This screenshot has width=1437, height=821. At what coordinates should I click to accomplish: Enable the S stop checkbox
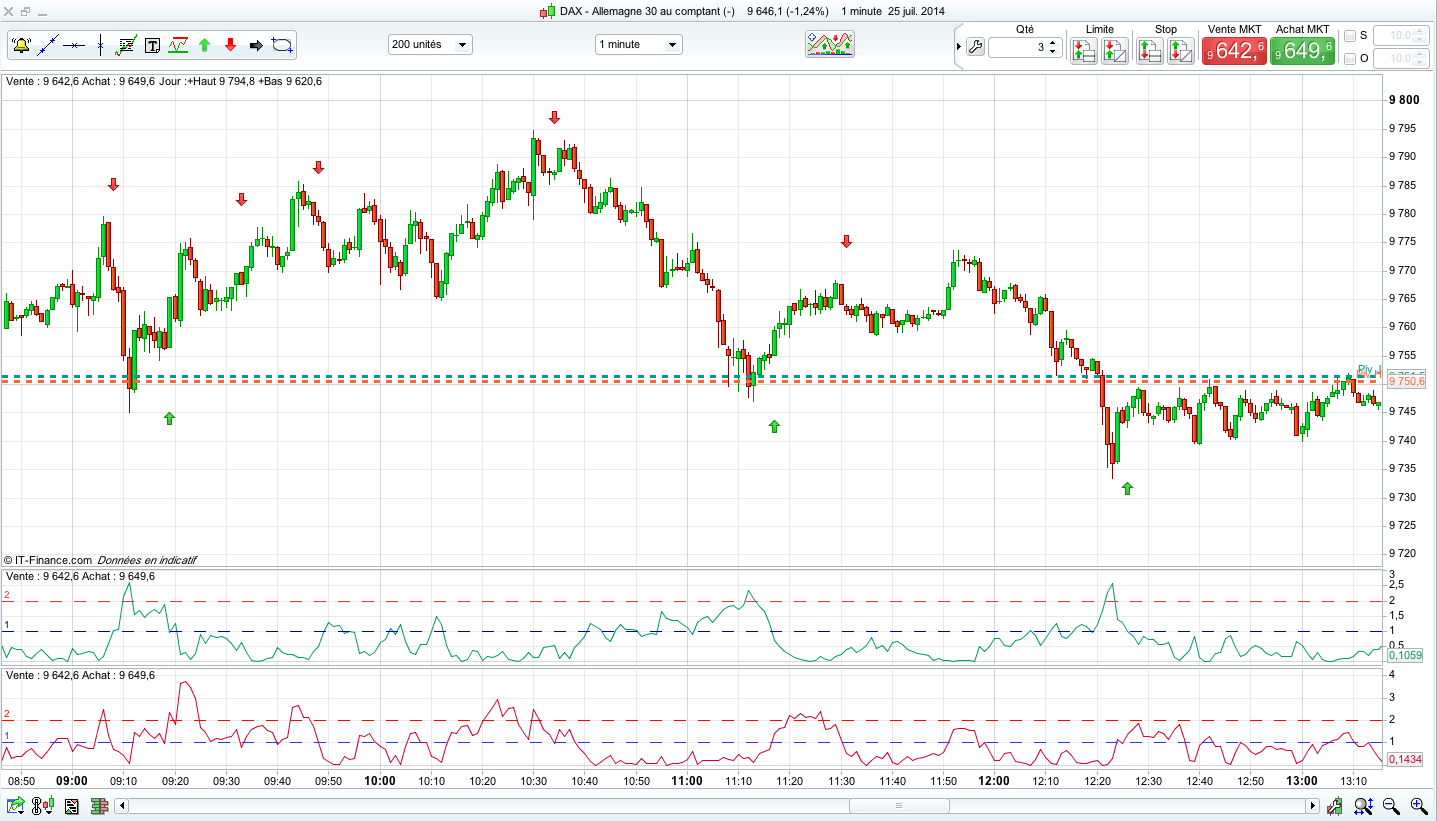coord(1350,36)
